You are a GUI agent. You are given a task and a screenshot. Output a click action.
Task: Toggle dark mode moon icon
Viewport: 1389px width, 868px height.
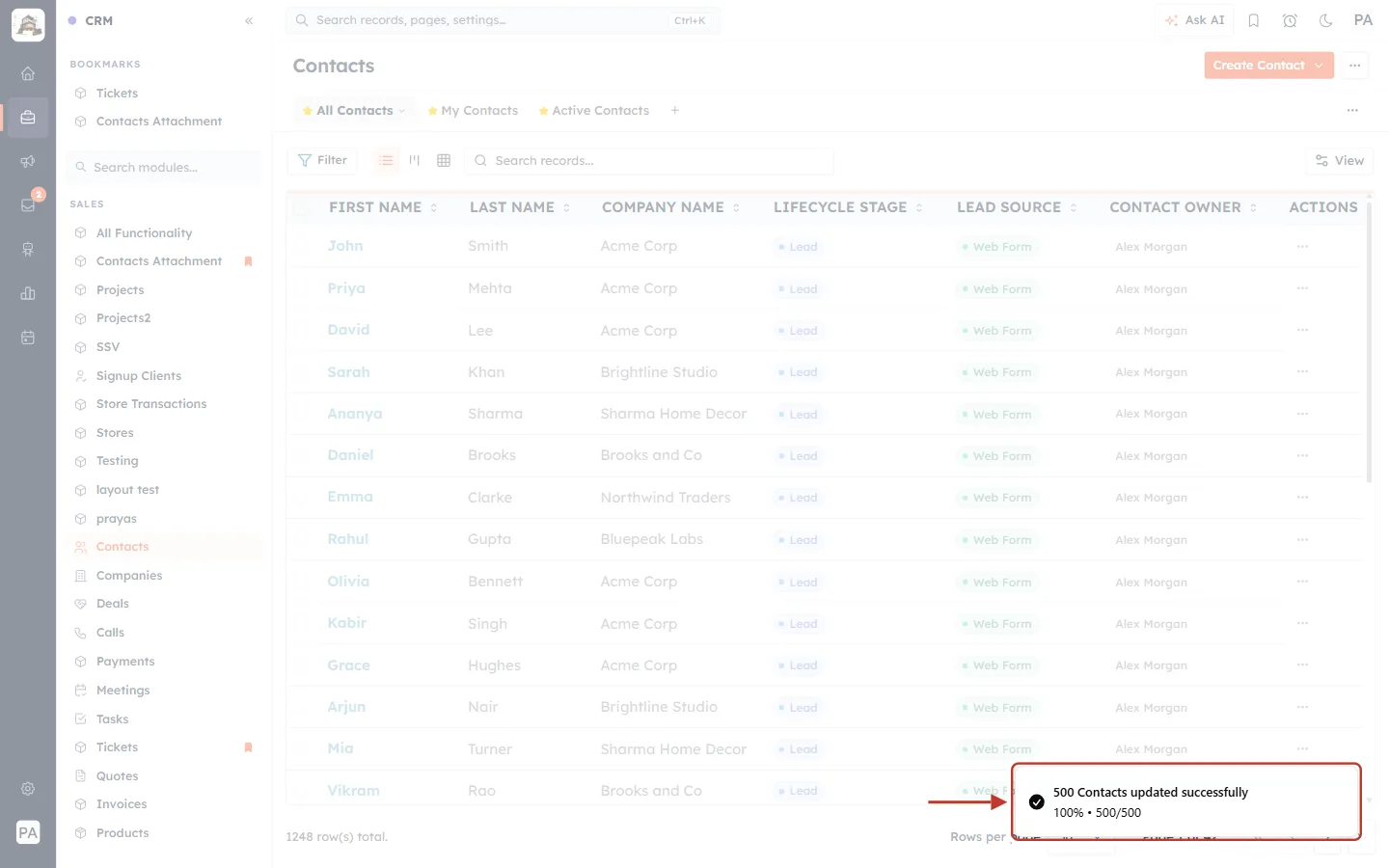coord(1326,20)
